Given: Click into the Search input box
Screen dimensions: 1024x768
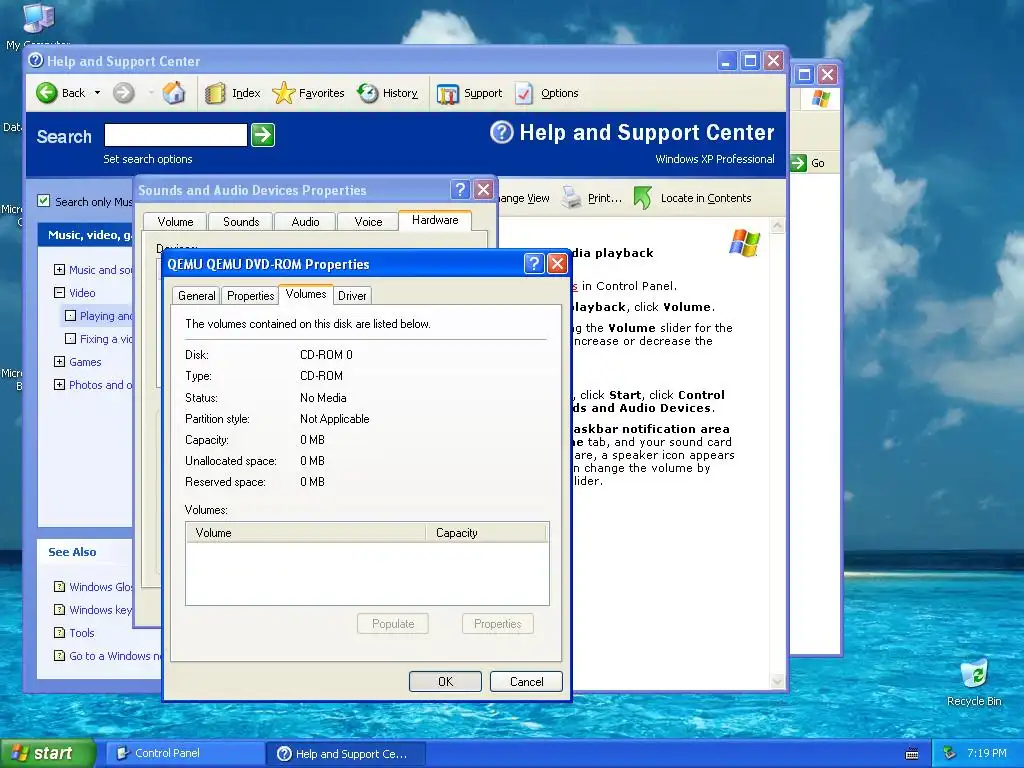Looking at the screenshot, I should point(176,135).
